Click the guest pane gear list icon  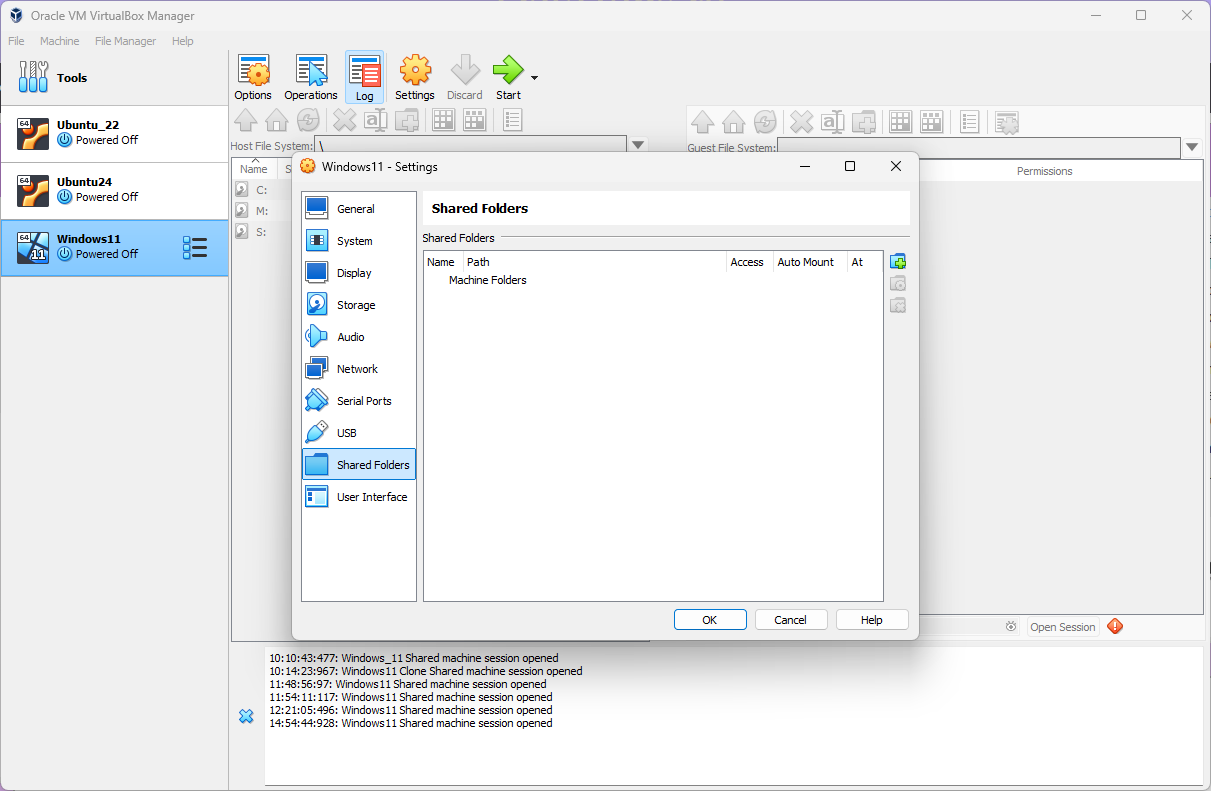[x=1006, y=122]
